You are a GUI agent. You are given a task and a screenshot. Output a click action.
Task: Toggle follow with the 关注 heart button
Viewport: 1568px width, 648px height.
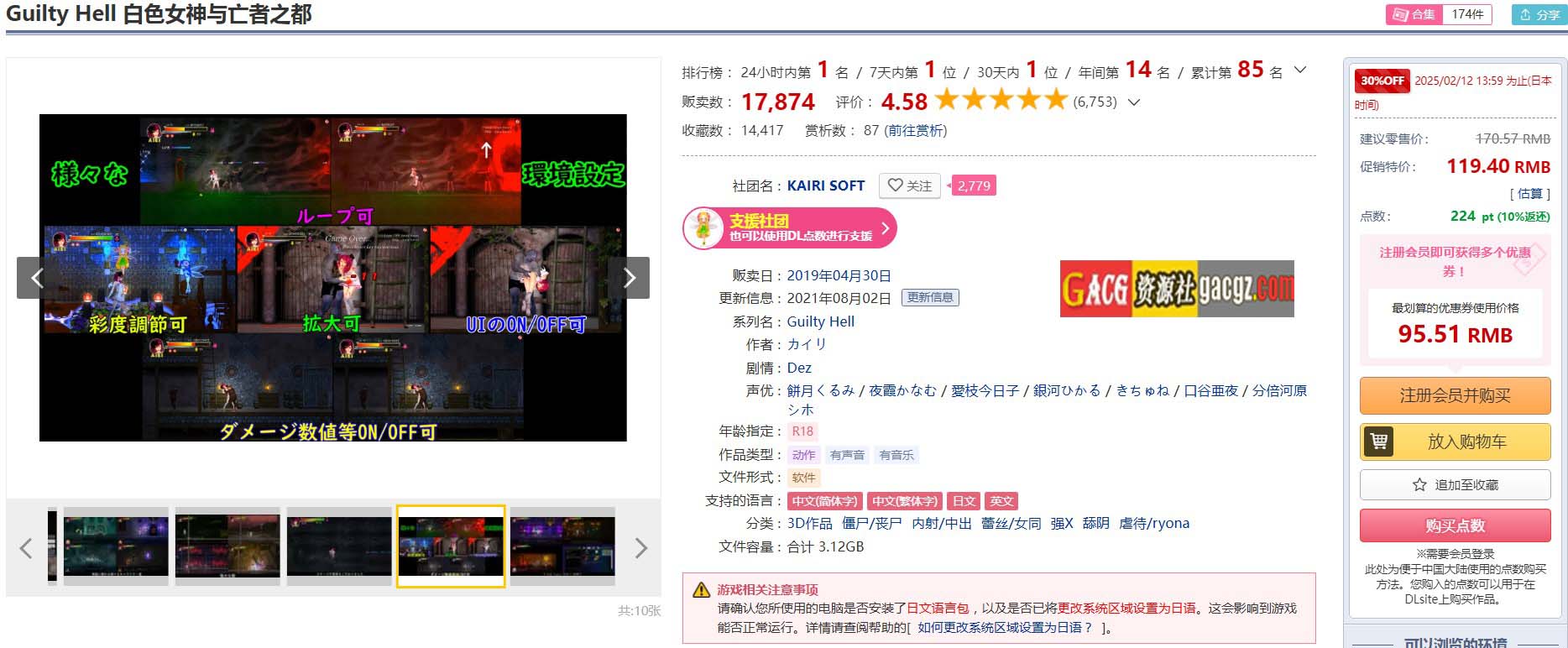(x=910, y=186)
